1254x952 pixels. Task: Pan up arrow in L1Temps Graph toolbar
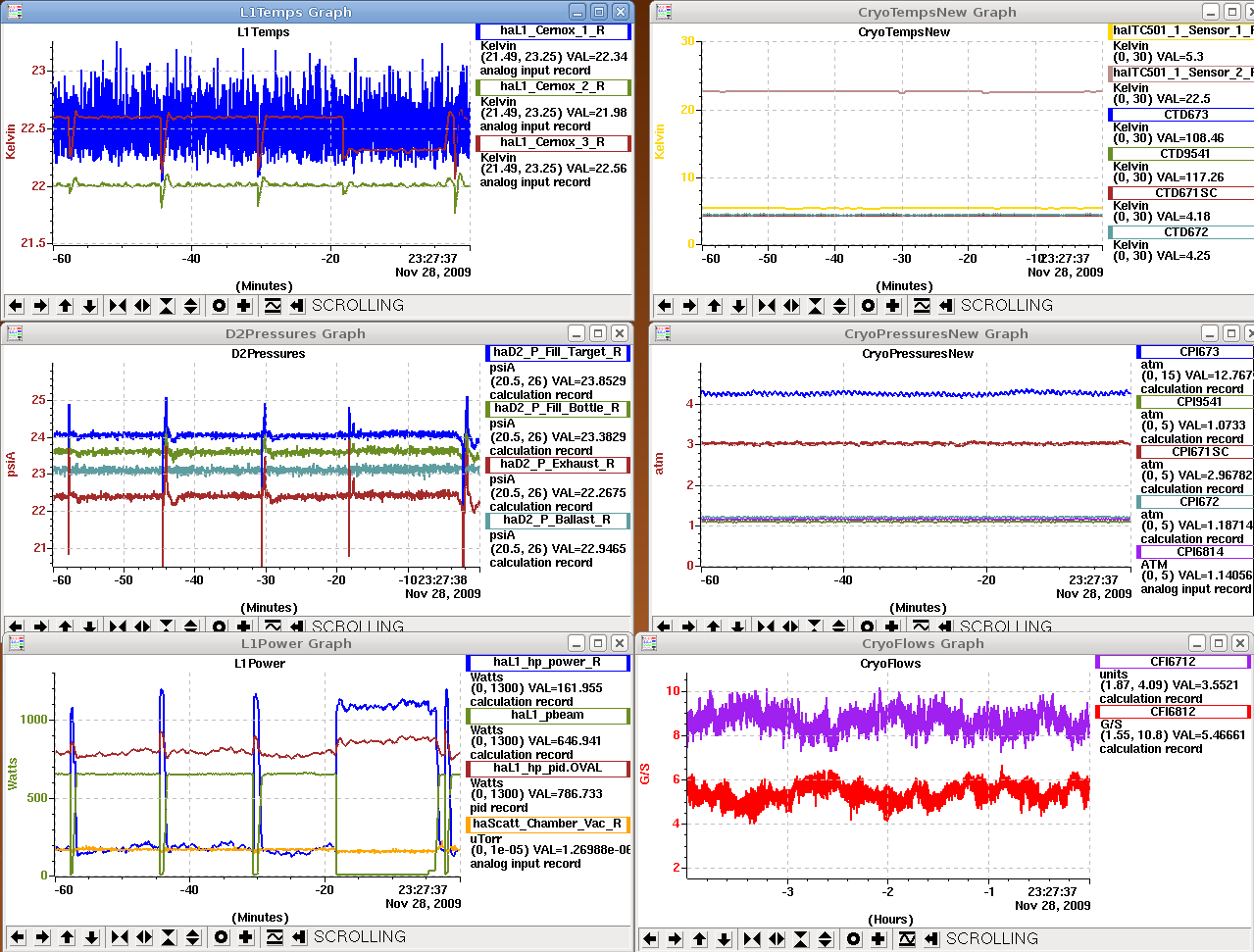click(x=65, y=306)
